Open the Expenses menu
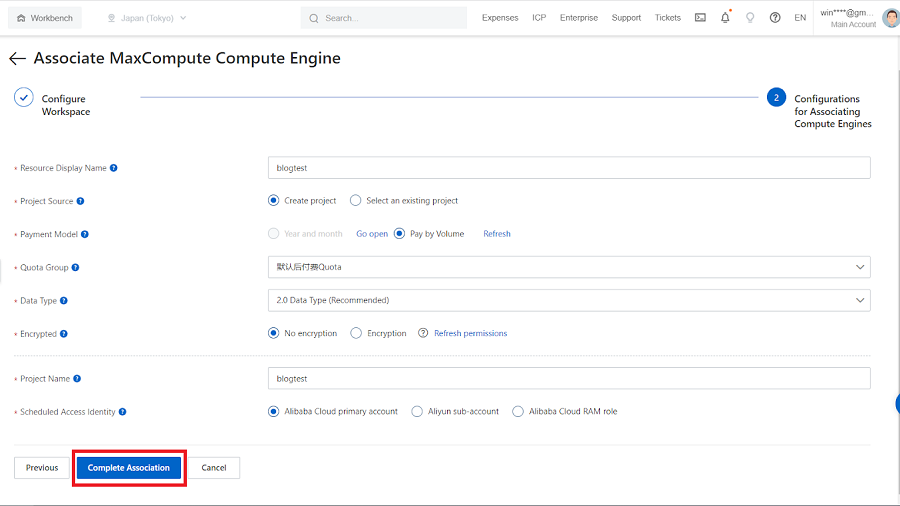The width and height of the screenshot is (900, 506). coord(500,18)
